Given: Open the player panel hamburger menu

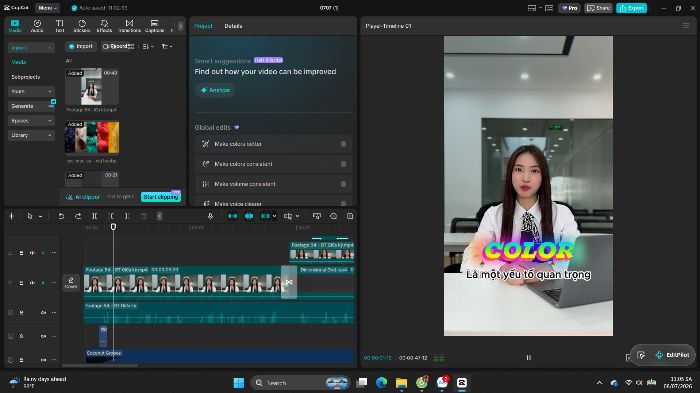Looking at the screenshot, I should (x=686, y=26).
